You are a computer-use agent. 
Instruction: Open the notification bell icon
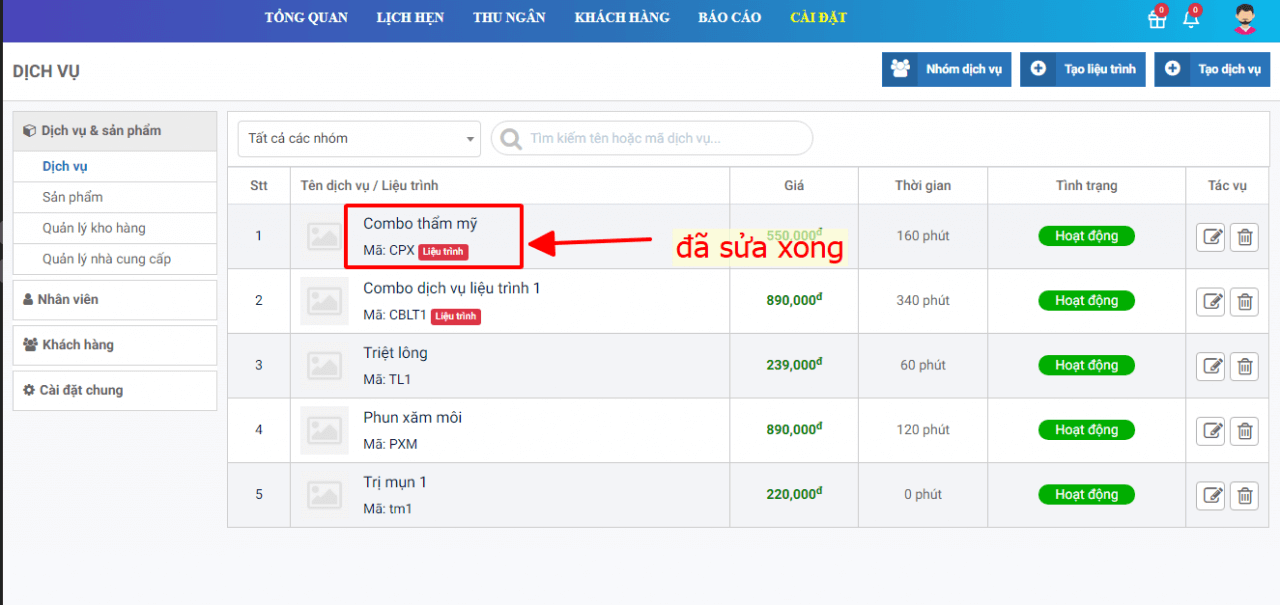click(x=1190, y=19)
